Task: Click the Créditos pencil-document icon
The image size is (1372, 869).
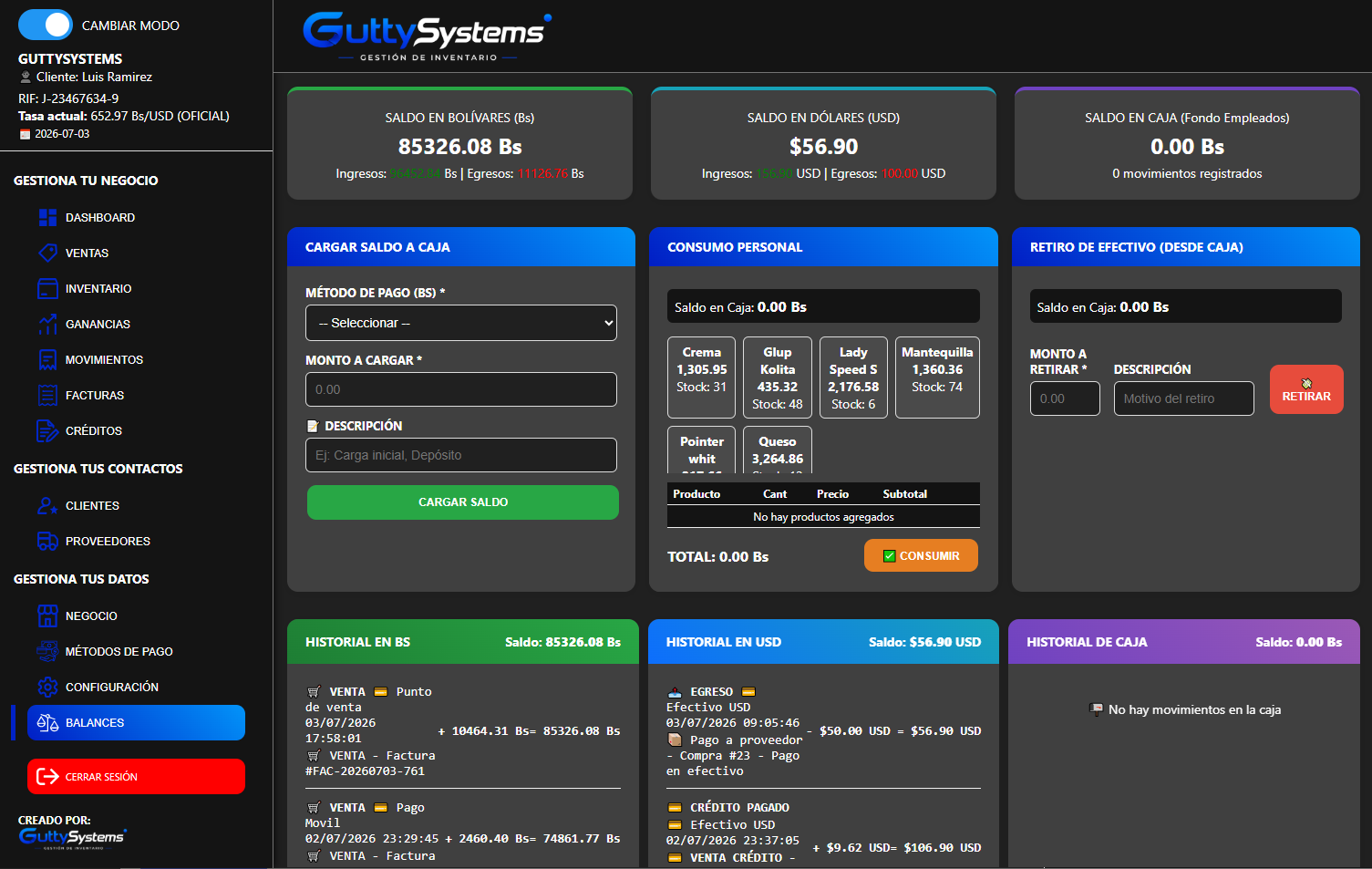Action: (x=47, y=430)
